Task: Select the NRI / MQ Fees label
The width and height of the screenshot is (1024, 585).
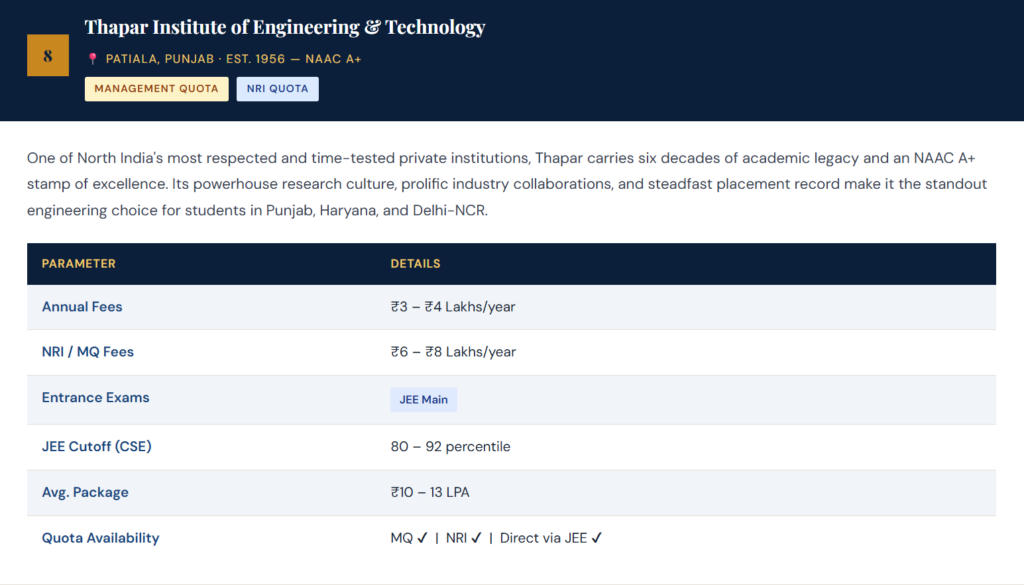Action: point(88,352)
